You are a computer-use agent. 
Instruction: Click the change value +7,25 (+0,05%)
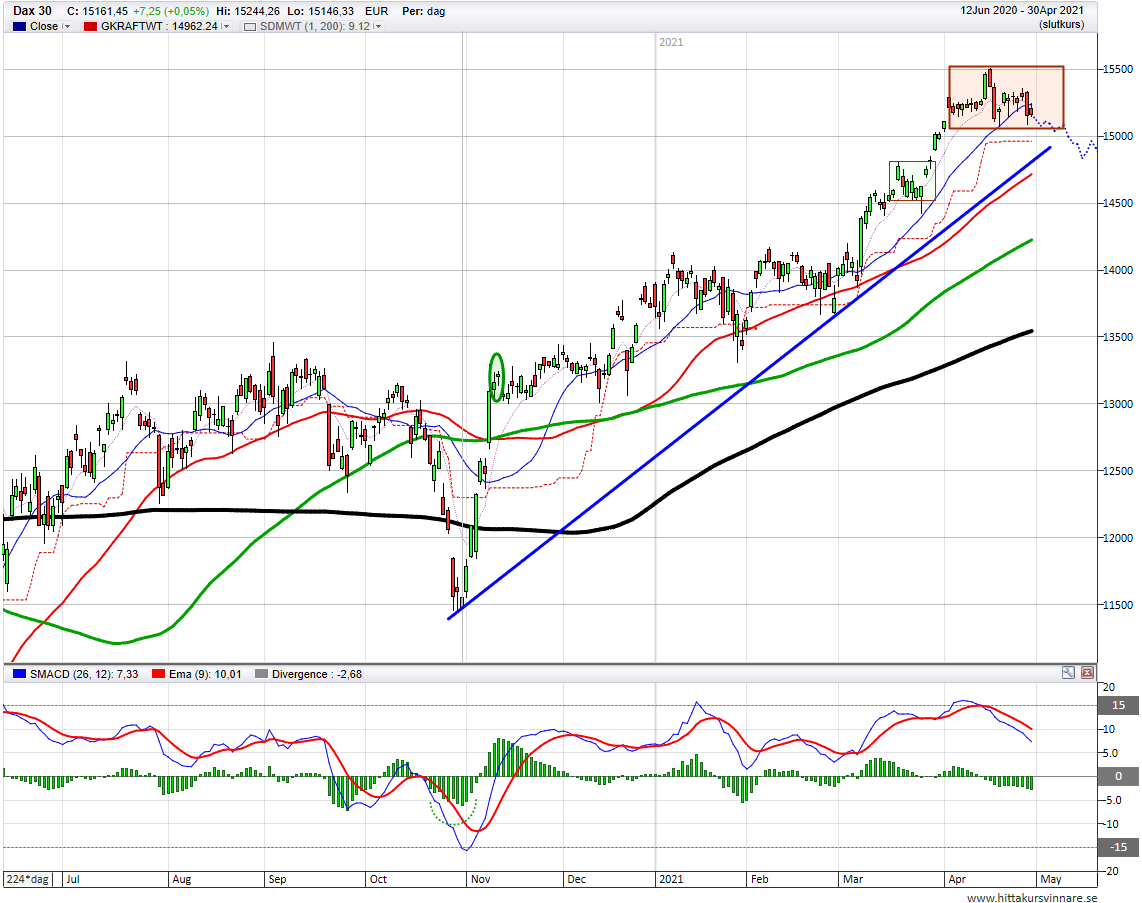[170, 12]
